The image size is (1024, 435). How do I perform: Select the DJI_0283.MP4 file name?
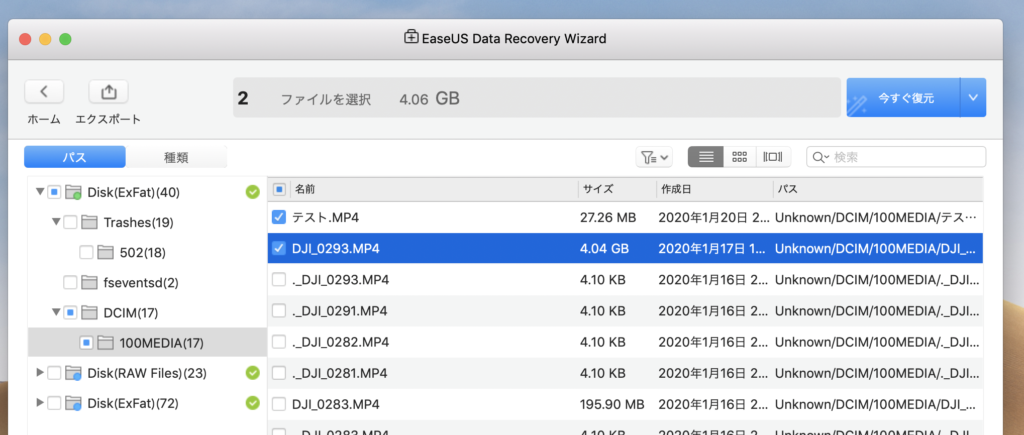(336, 404)
